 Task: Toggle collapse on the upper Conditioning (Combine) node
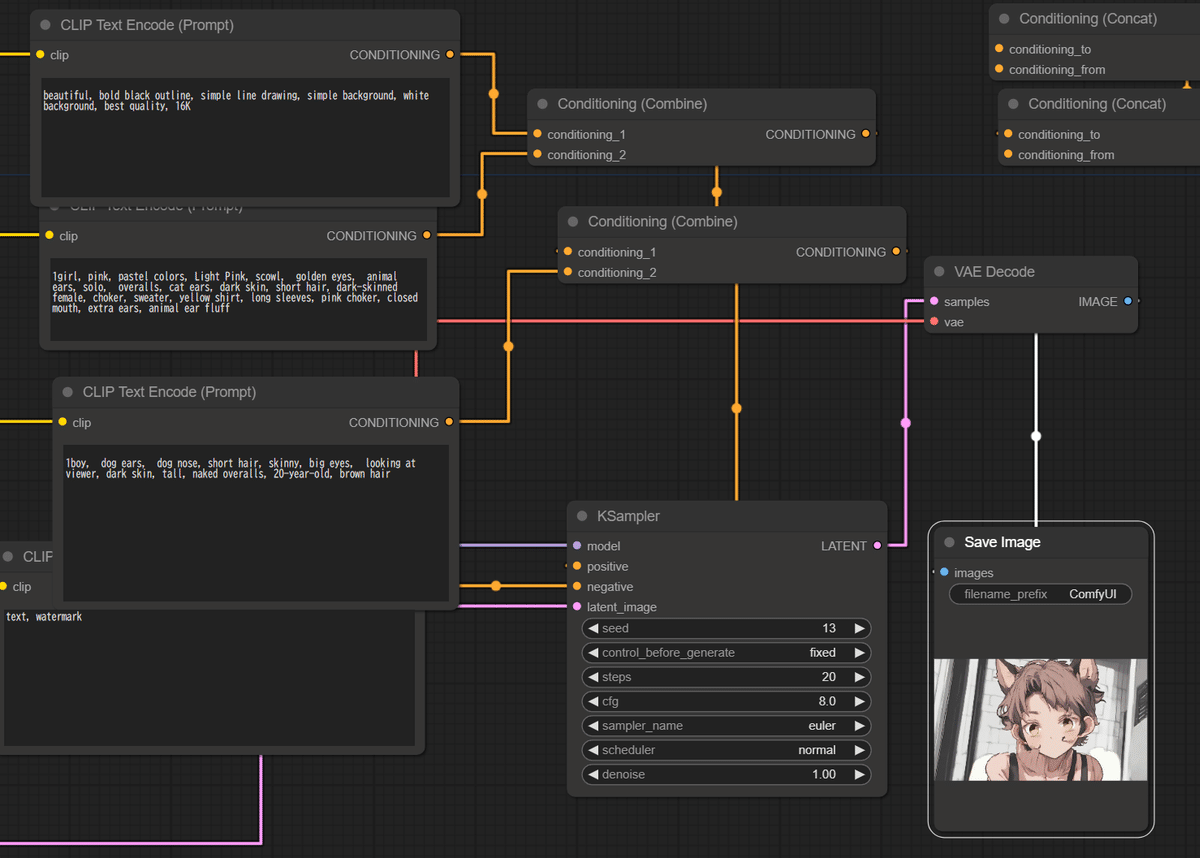pos(543,104)
